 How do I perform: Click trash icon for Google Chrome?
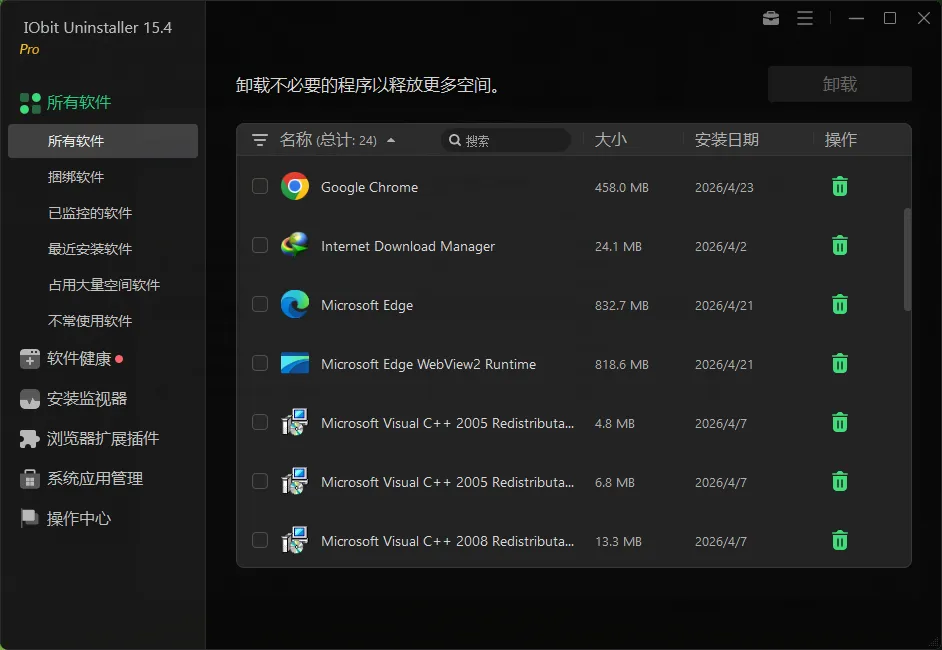840,187
